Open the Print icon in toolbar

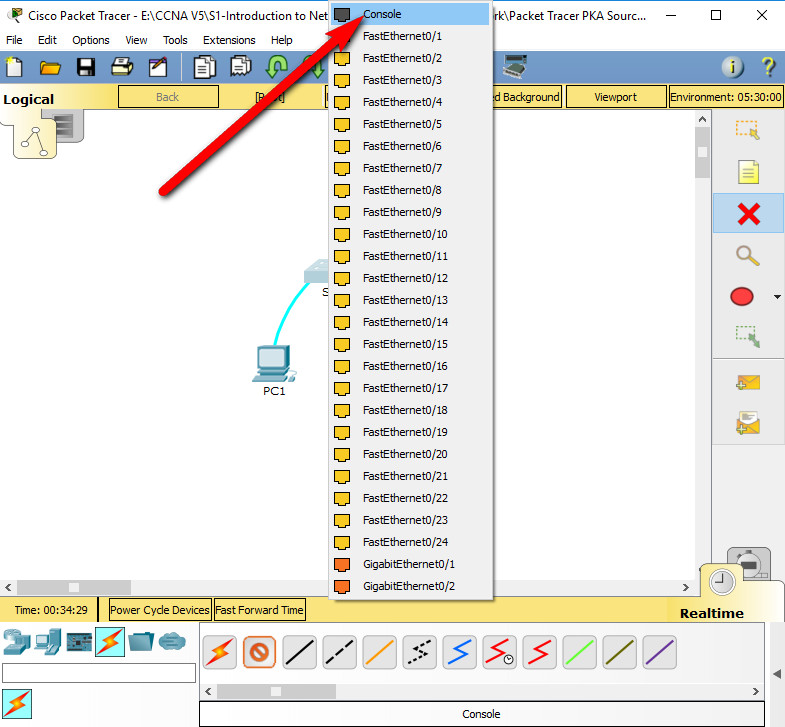pyautogui.click(x=122, y=67)
